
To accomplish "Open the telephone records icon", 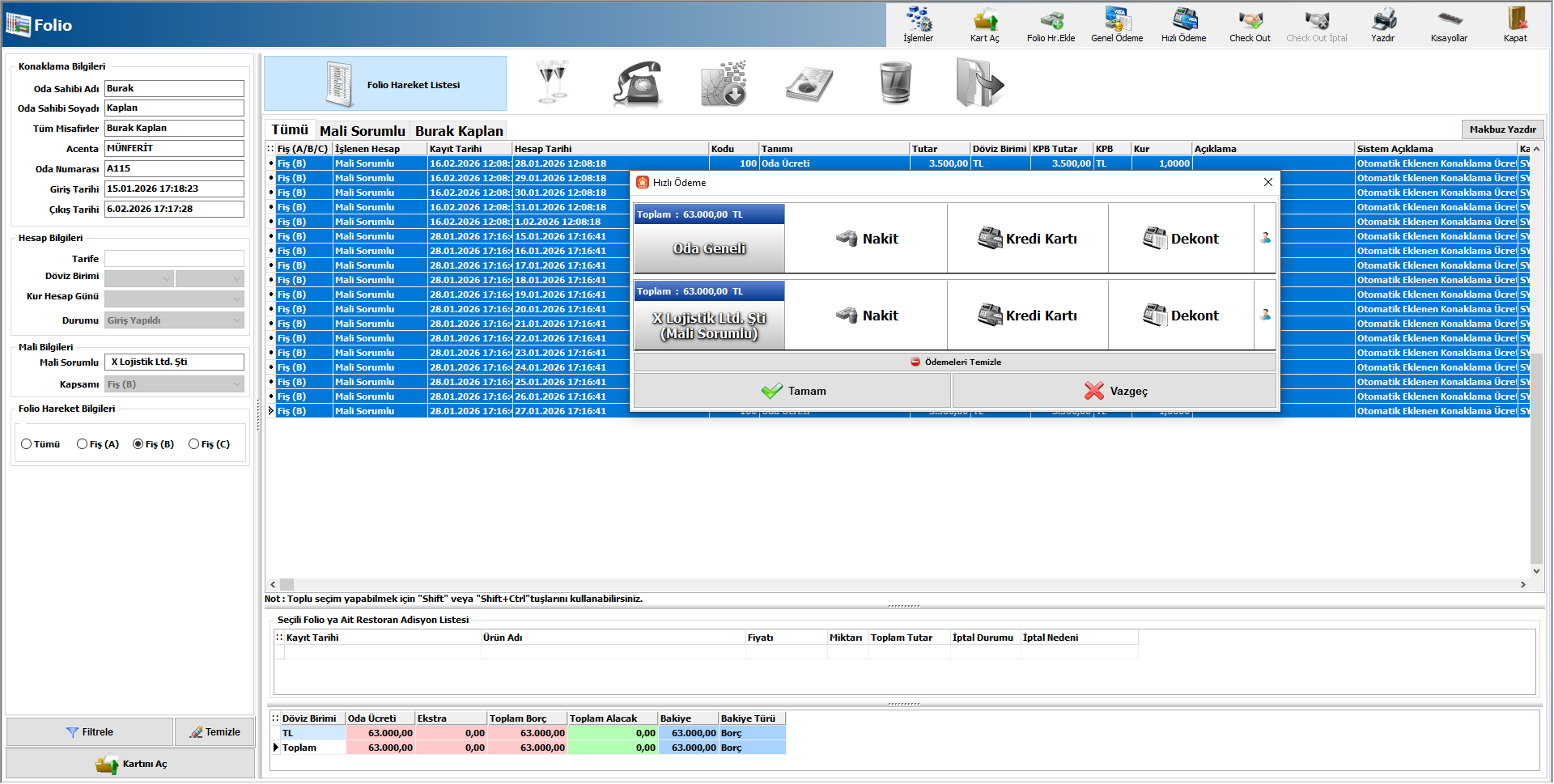I will click(x=638, y=83).
